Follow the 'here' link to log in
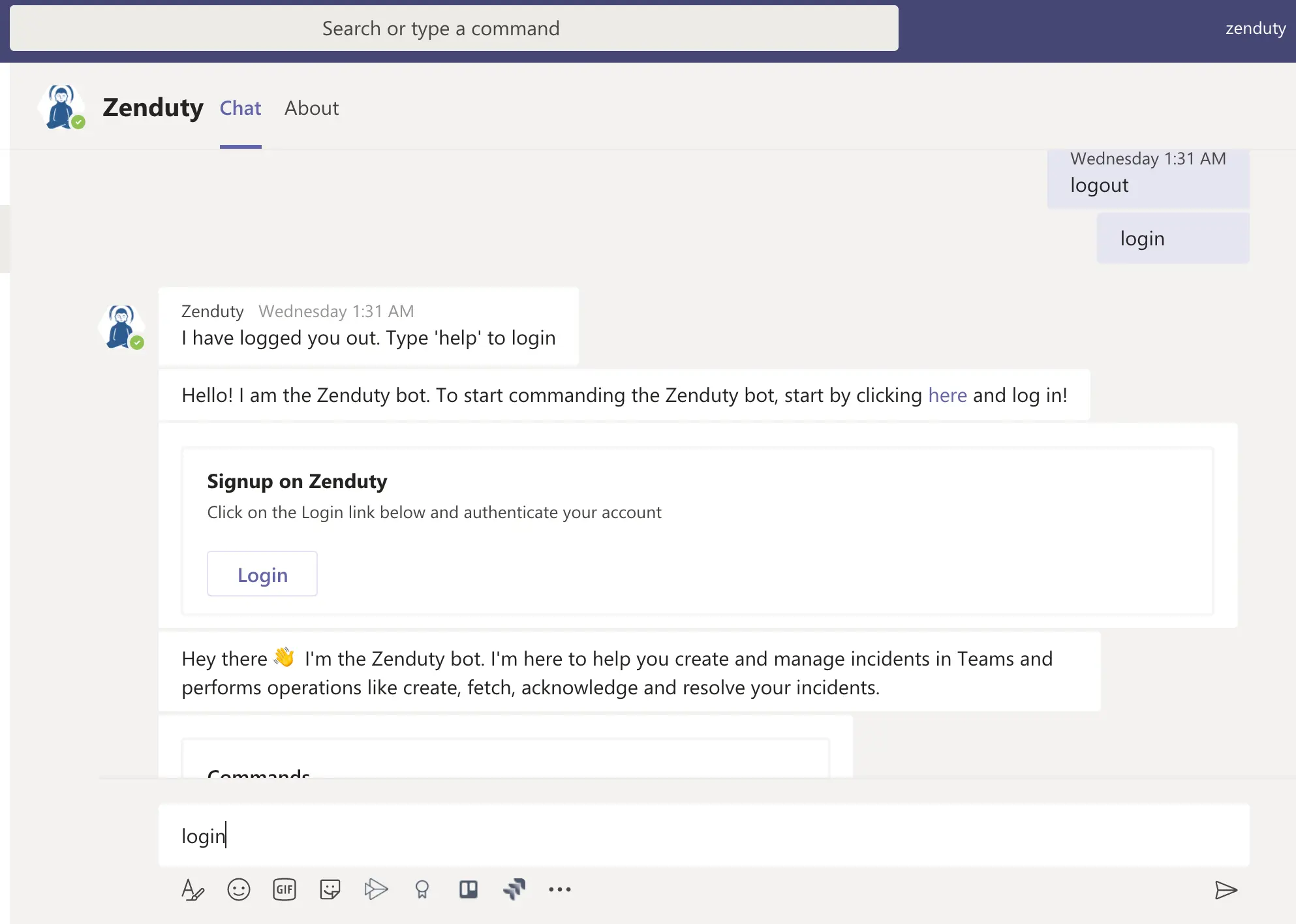Image resolution: width=1296 pixels, height=924 pixels. click(947, 395)
